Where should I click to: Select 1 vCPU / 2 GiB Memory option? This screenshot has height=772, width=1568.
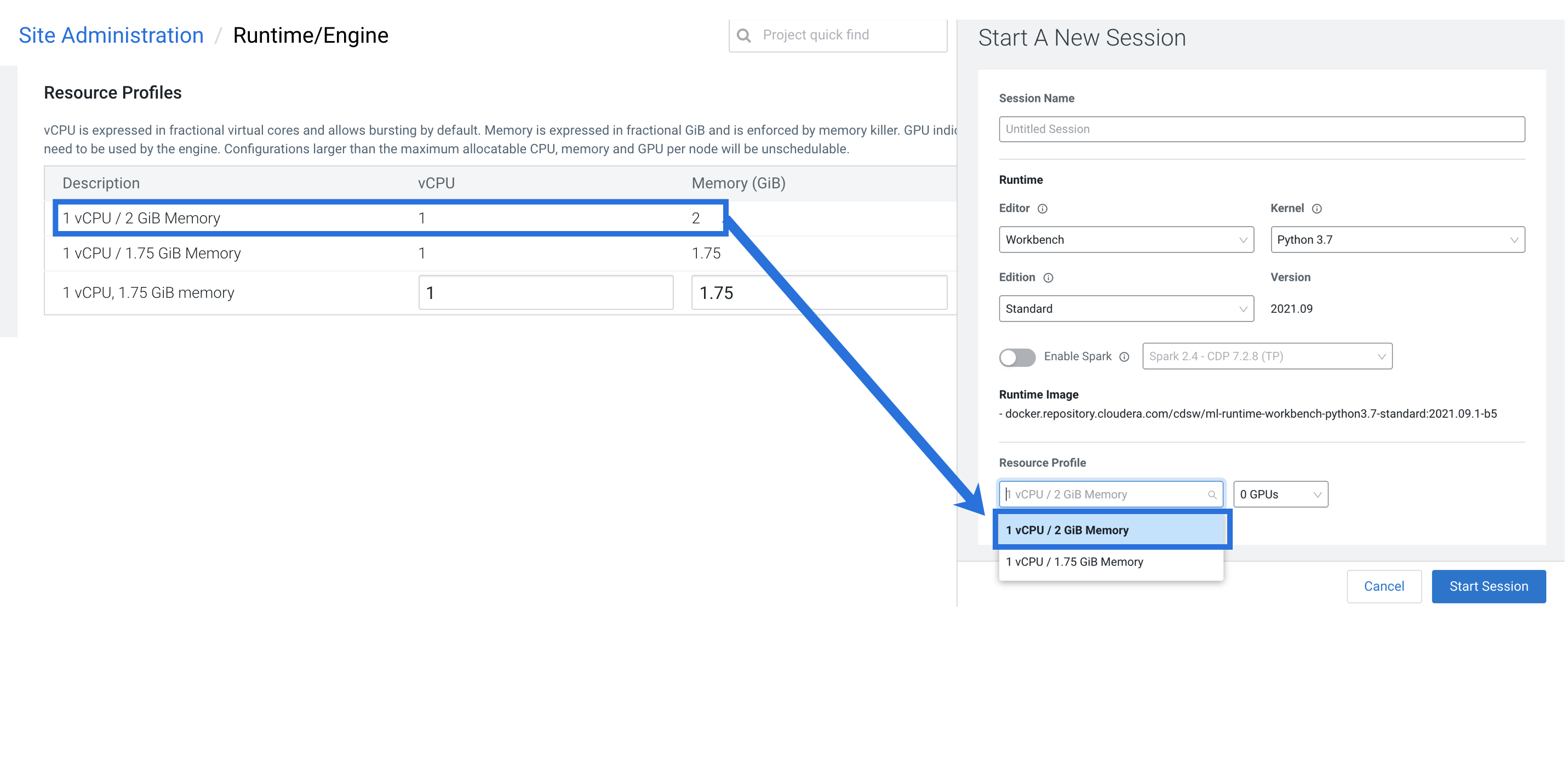(1111, 530)
